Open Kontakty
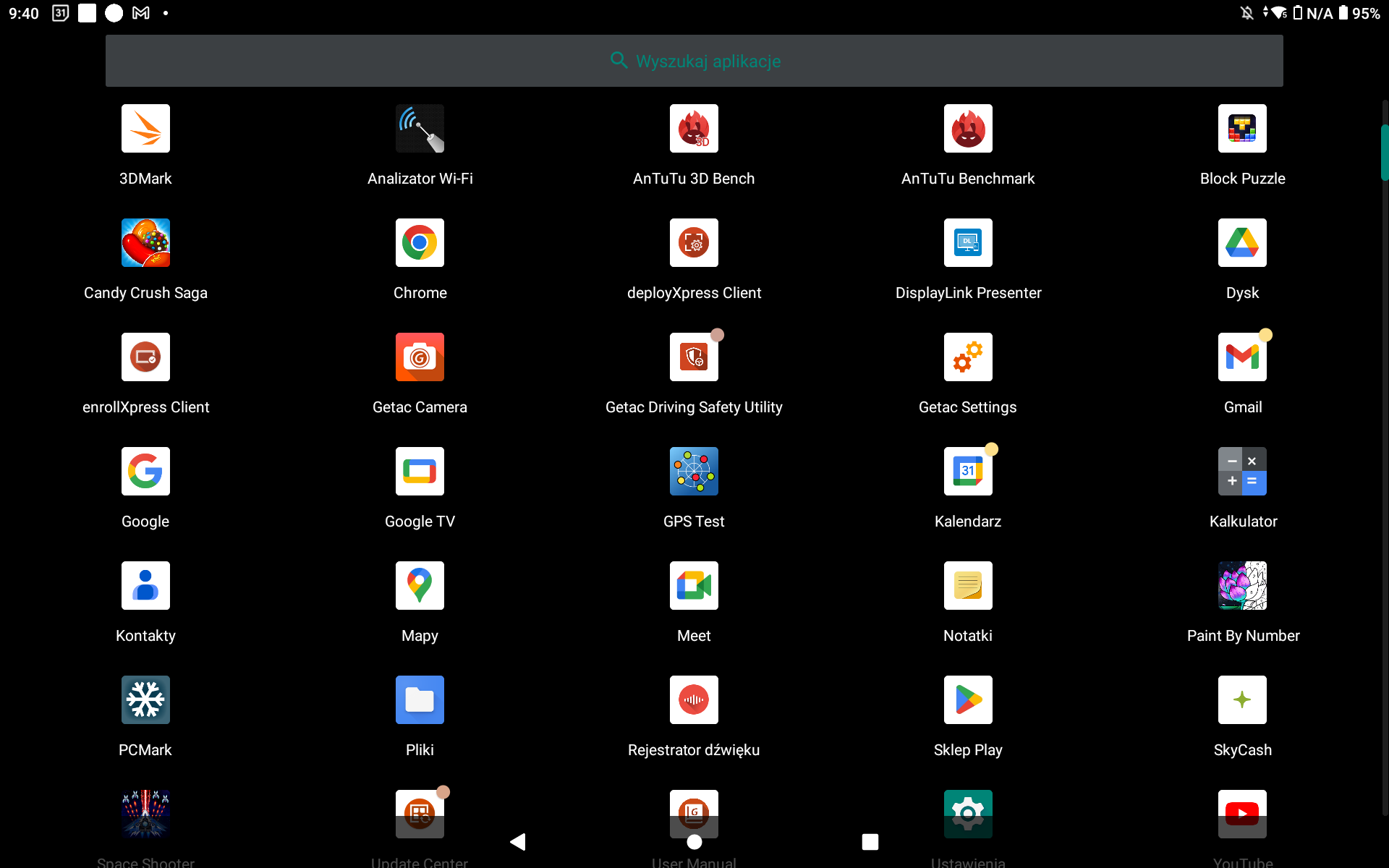This screenshot has height=868, width=1389. 145,586
